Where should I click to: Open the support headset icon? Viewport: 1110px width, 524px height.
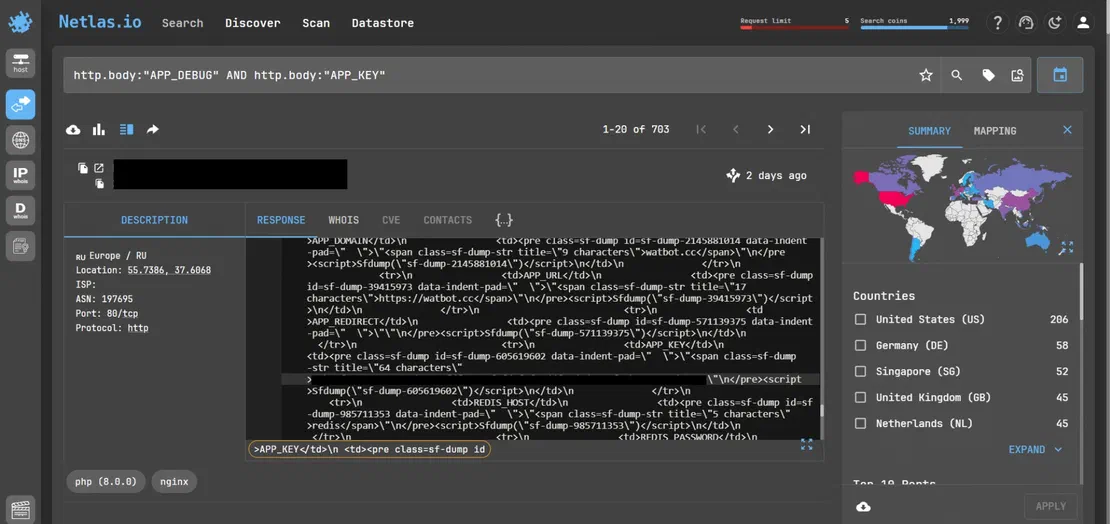click(x=1026, y=23)
